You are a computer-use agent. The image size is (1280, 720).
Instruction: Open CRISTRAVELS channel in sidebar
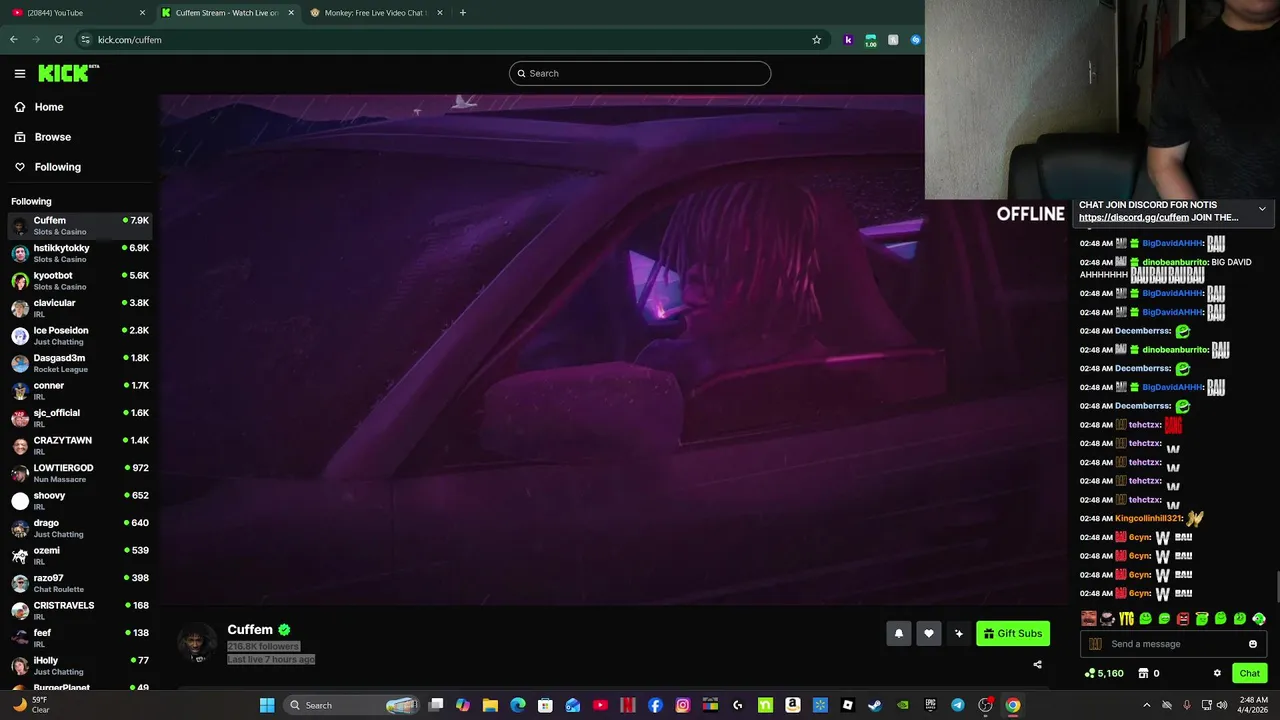coord(80,610)
